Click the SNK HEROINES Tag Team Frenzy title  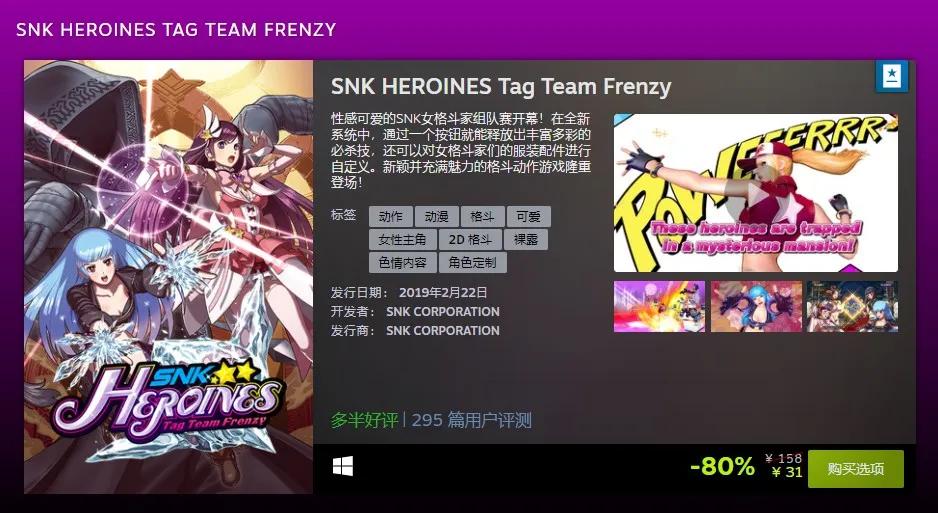[501, 87]
